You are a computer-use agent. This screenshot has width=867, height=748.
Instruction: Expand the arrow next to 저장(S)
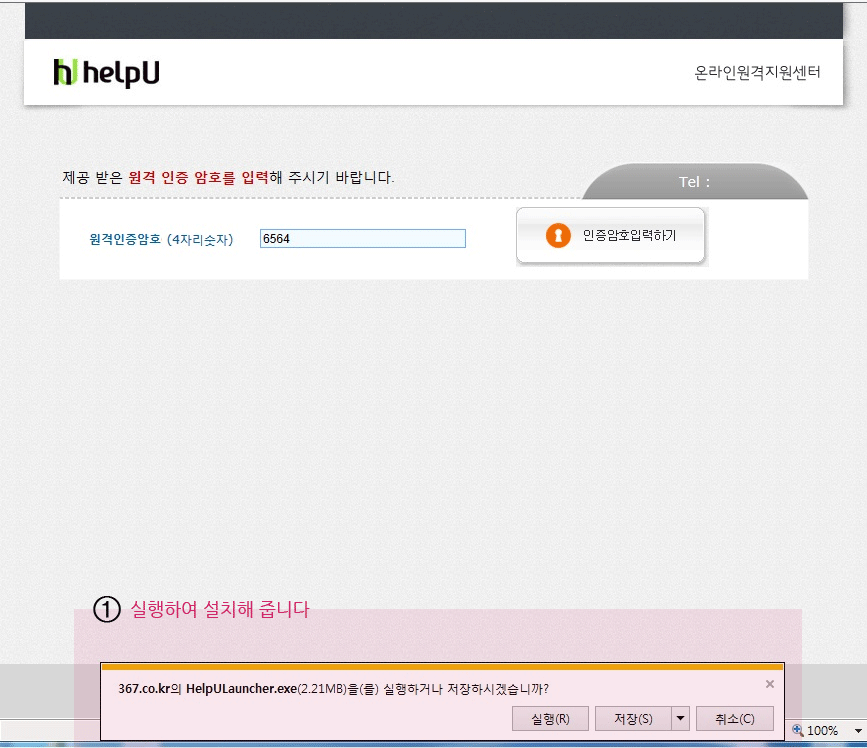681,719
